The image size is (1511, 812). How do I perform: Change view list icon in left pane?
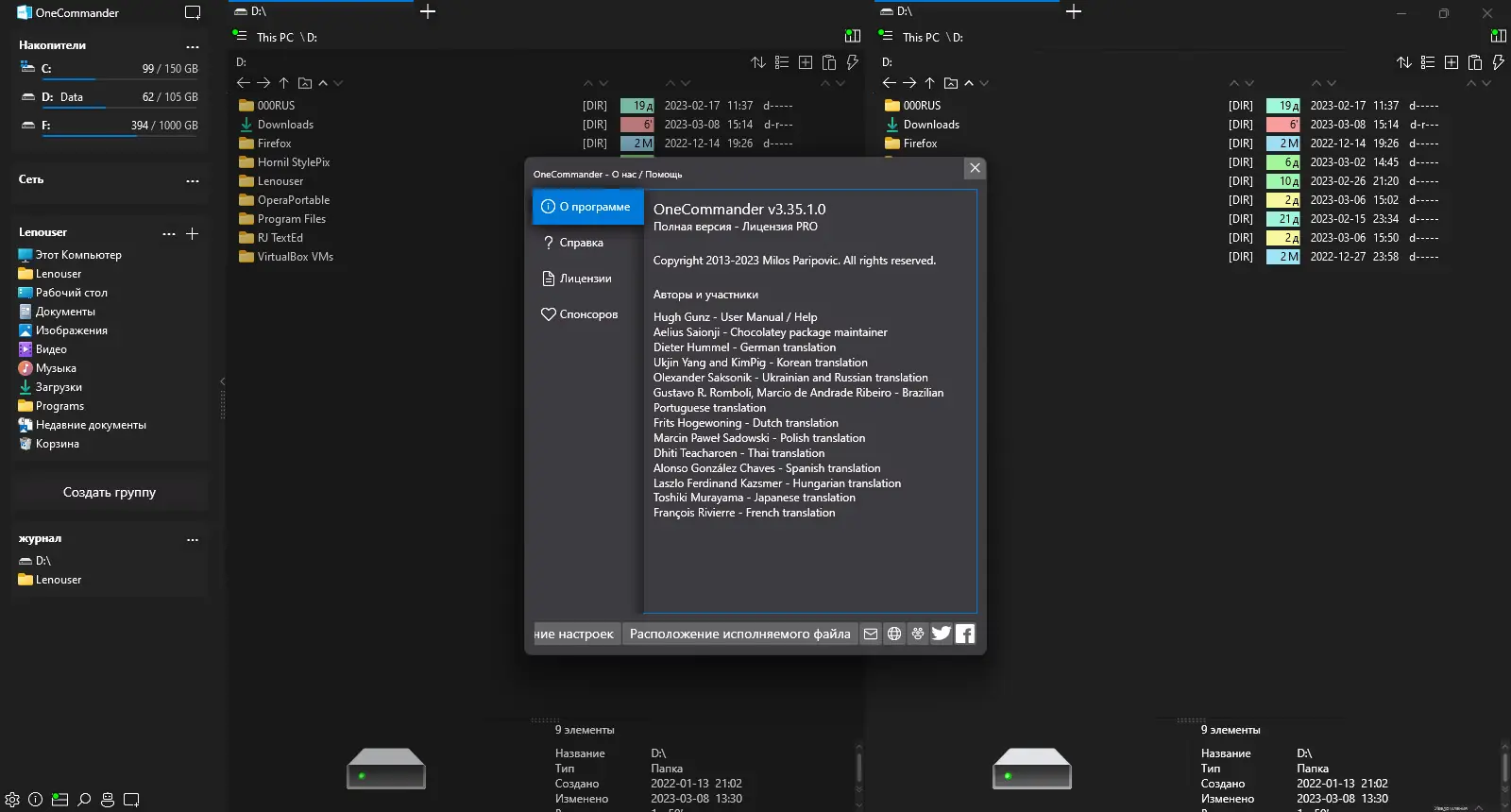(x=782, y=62)
